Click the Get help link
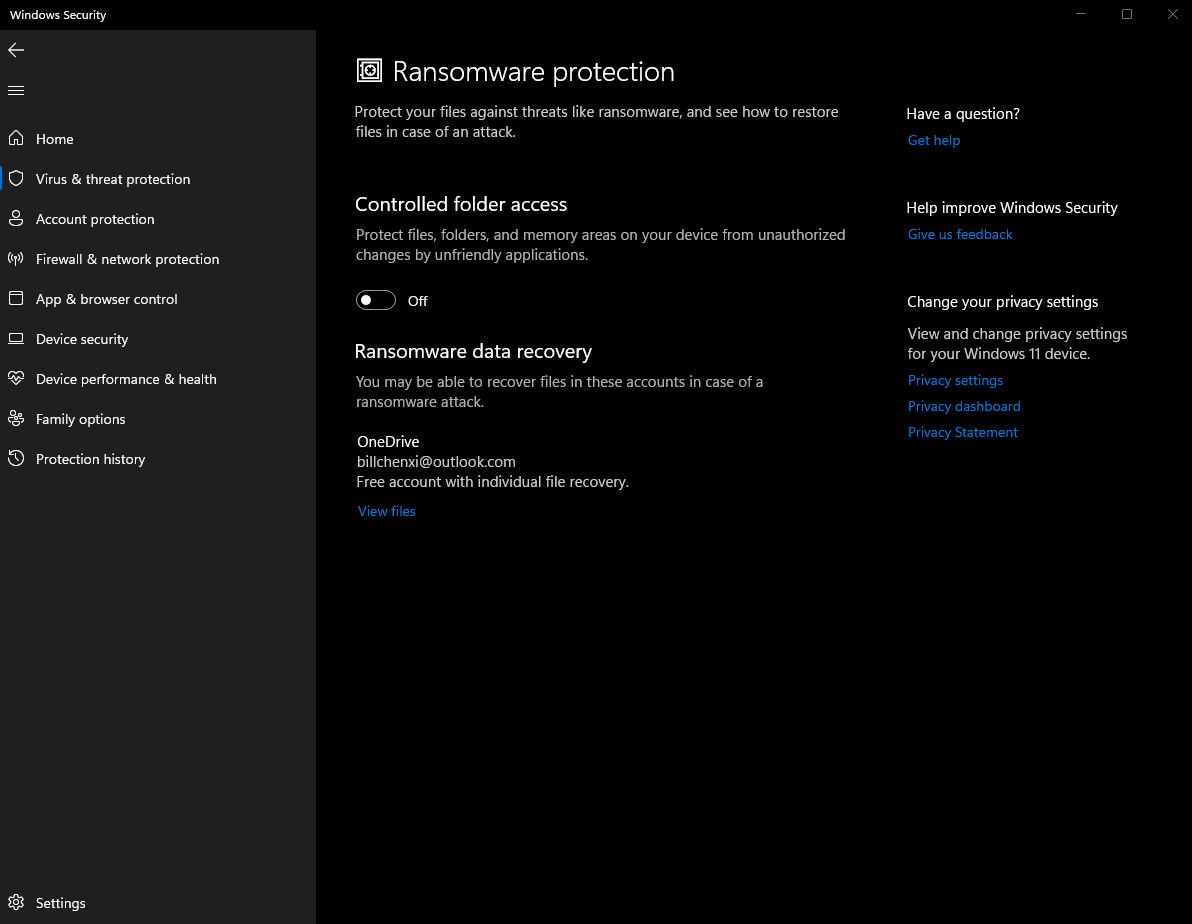The width and height of the screenshot is (1192, 924). 934,140
